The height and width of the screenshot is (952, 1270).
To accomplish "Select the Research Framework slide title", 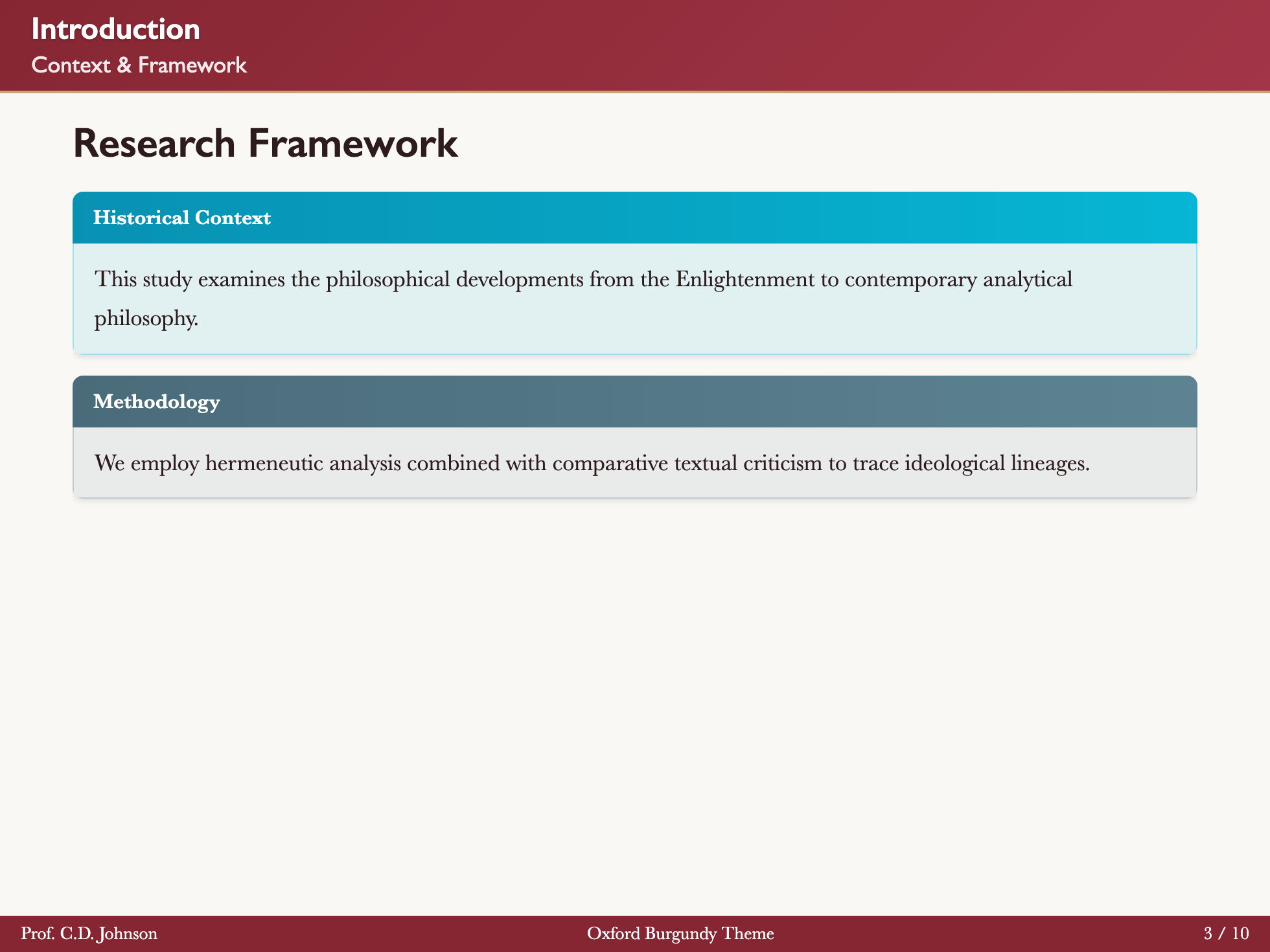I will pos(266,143).
